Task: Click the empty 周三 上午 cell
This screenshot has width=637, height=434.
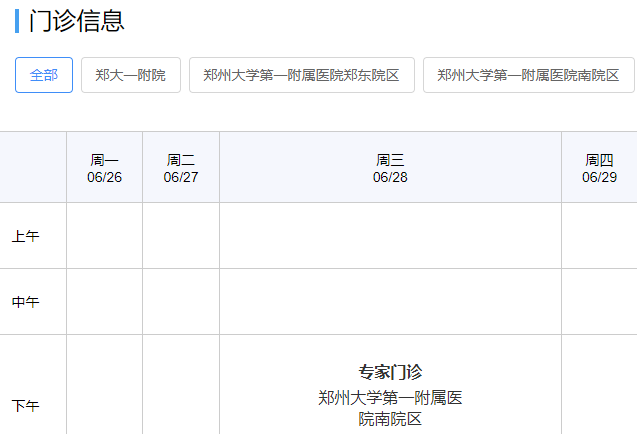Action: tap(390, 236)
